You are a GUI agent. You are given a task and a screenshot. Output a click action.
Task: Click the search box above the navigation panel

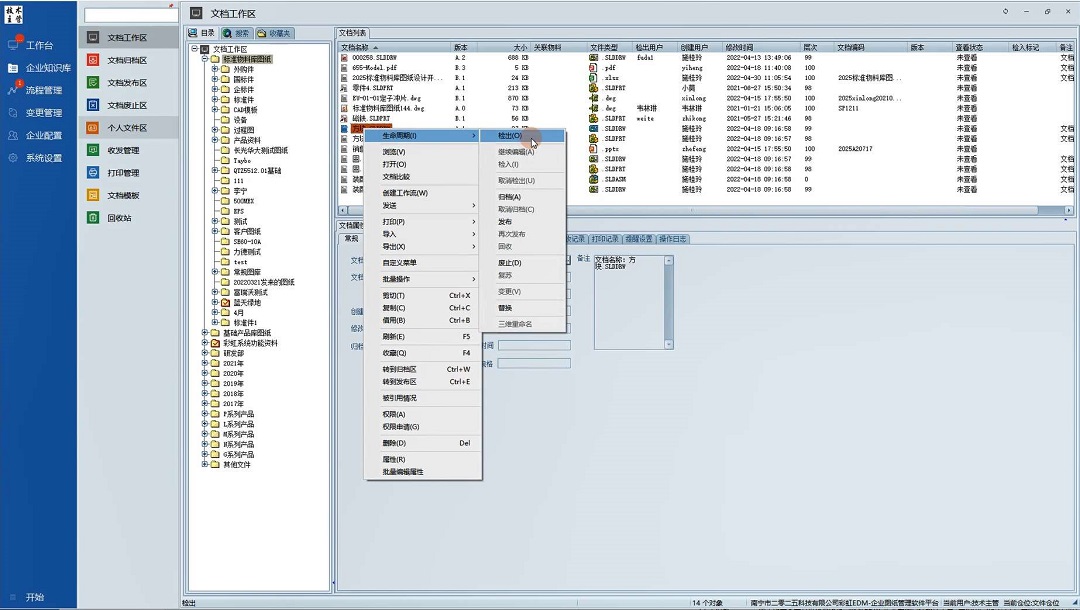[x=131, y=14]
